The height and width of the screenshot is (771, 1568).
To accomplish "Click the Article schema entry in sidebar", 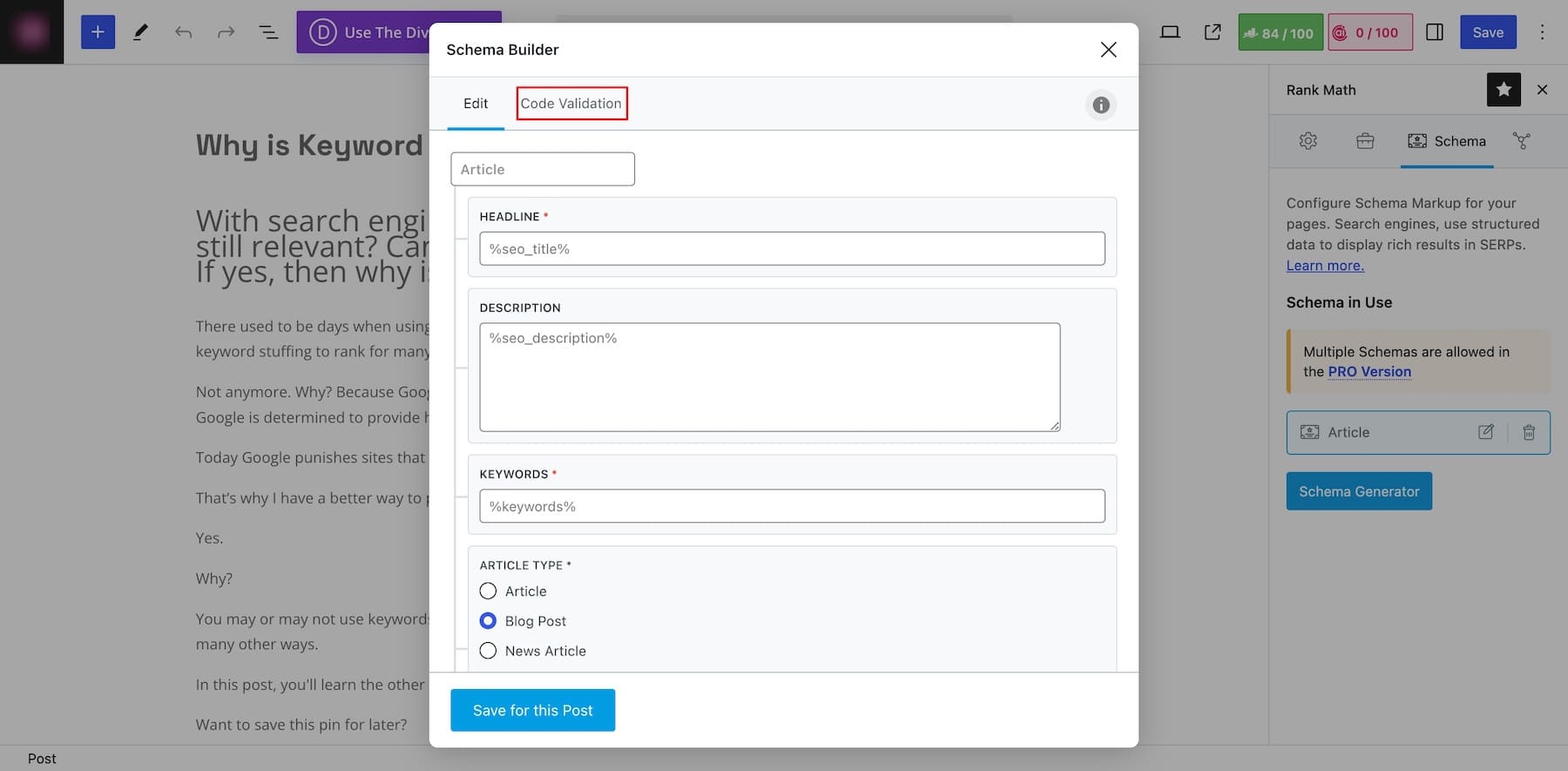I will click(x=1418, y=432).
